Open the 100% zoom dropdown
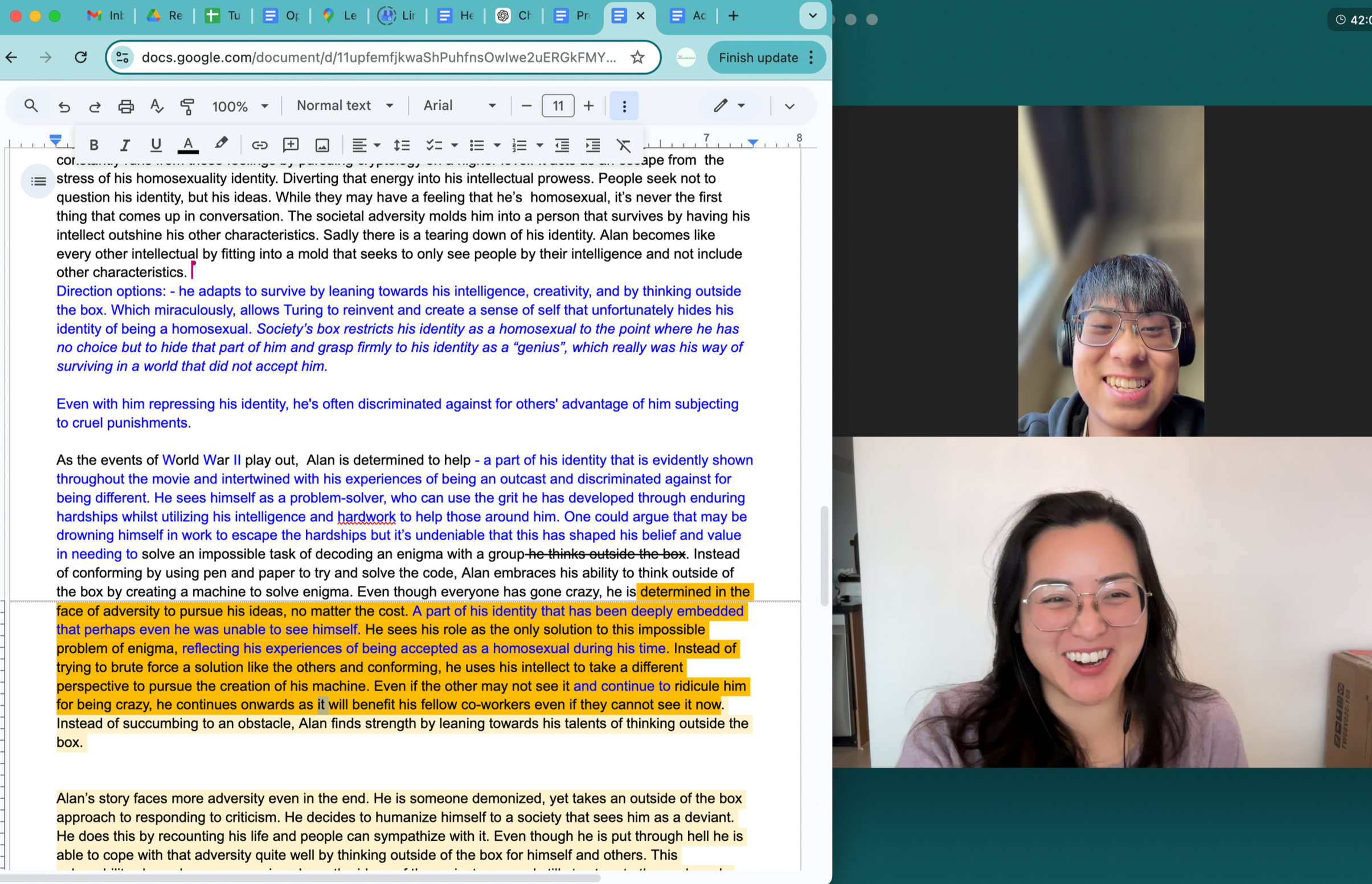 239,106
